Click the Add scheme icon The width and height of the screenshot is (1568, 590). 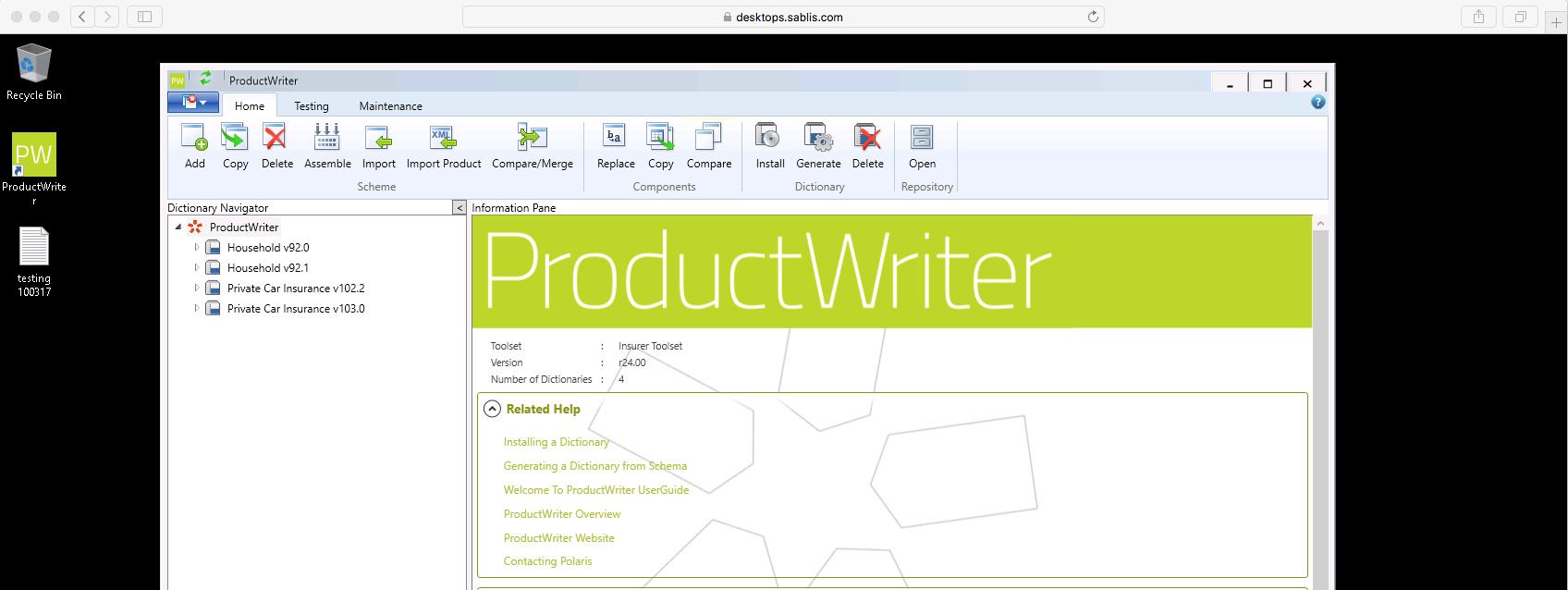(194, 139)
